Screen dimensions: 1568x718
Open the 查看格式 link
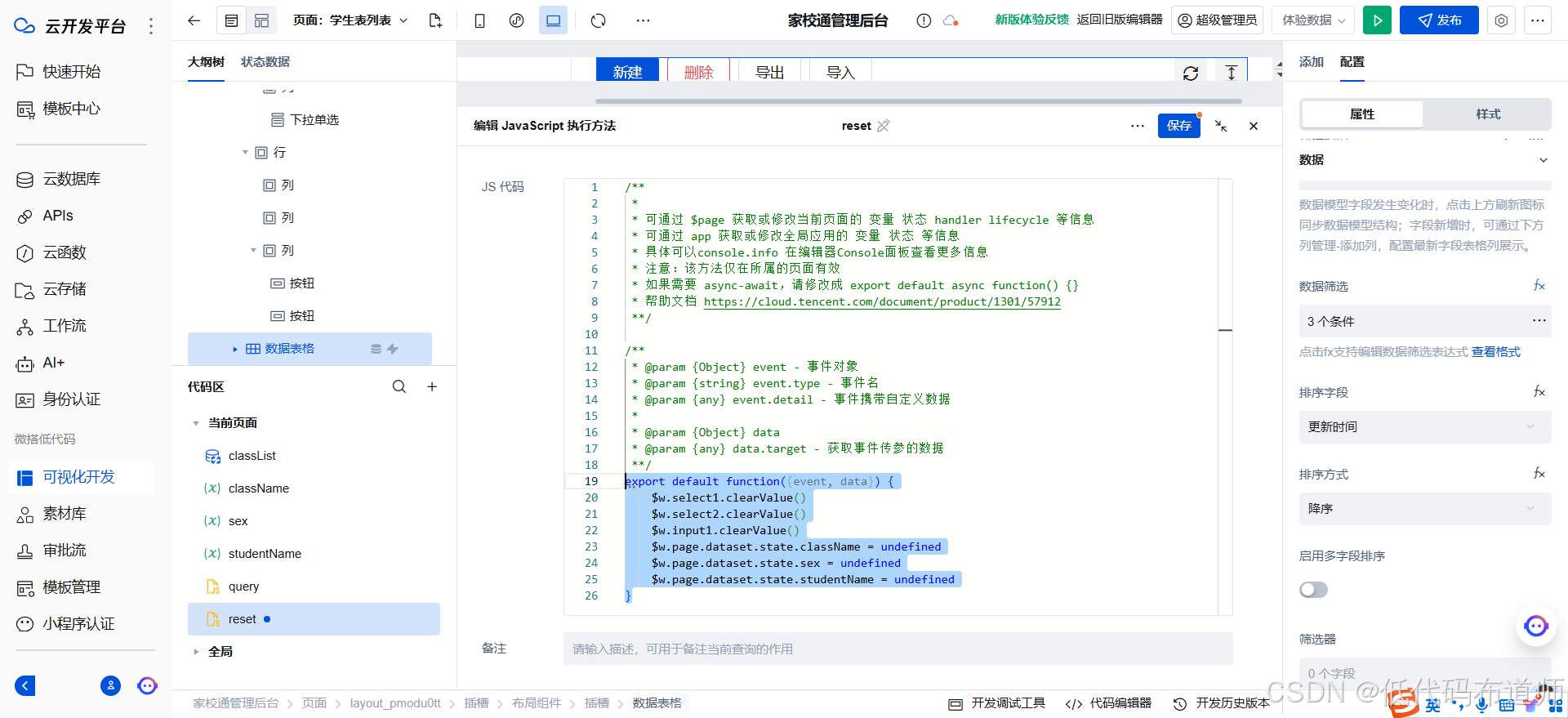click(1496, 352)
